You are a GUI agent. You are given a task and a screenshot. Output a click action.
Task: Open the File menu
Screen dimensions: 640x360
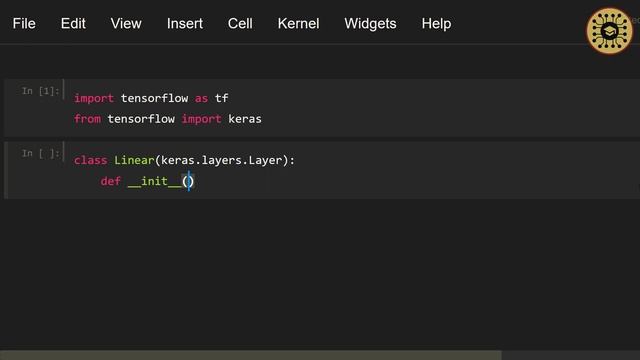24,24
